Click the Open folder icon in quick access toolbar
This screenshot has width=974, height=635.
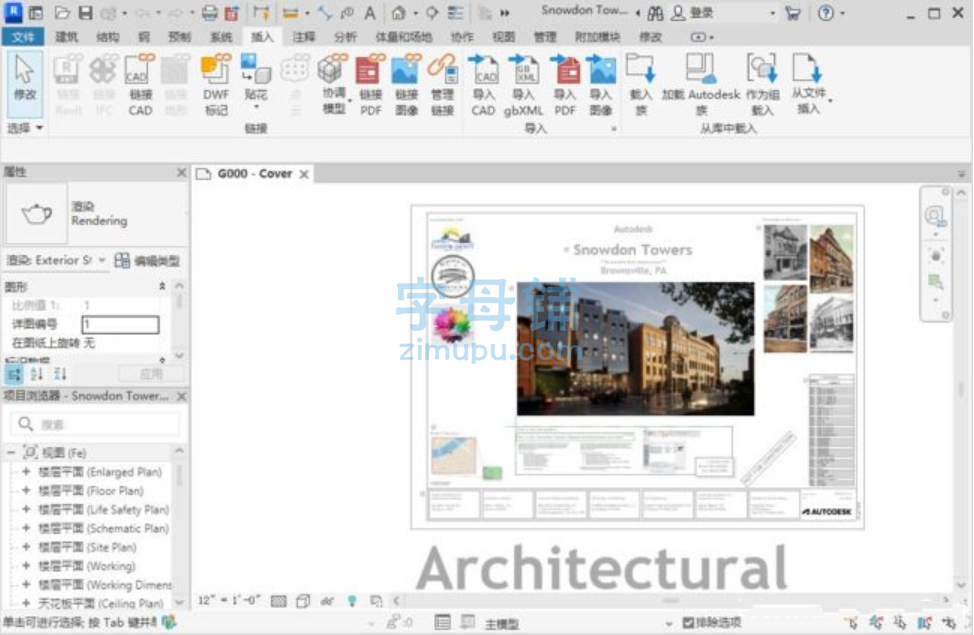pos(61,12)
